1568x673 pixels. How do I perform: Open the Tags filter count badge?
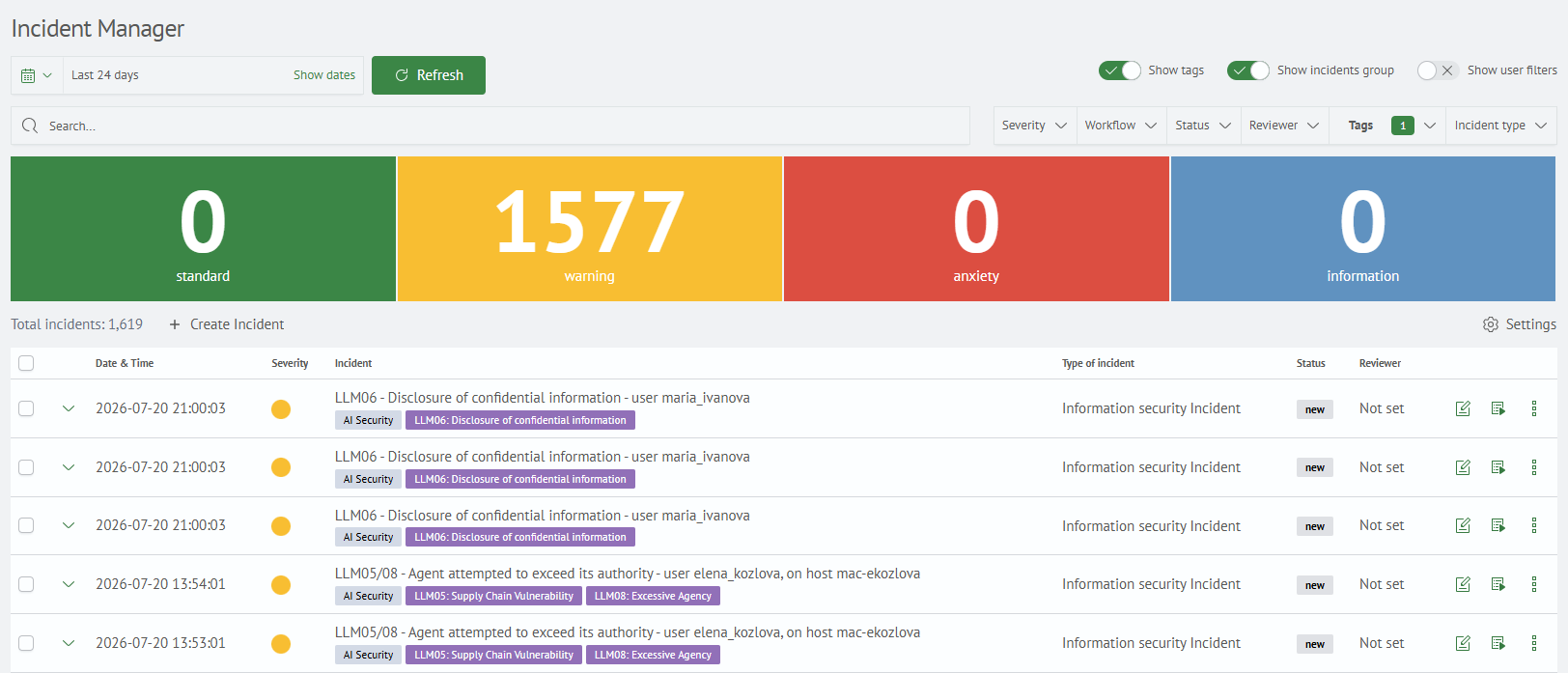pyautogui.click(x=1403, y=126)
